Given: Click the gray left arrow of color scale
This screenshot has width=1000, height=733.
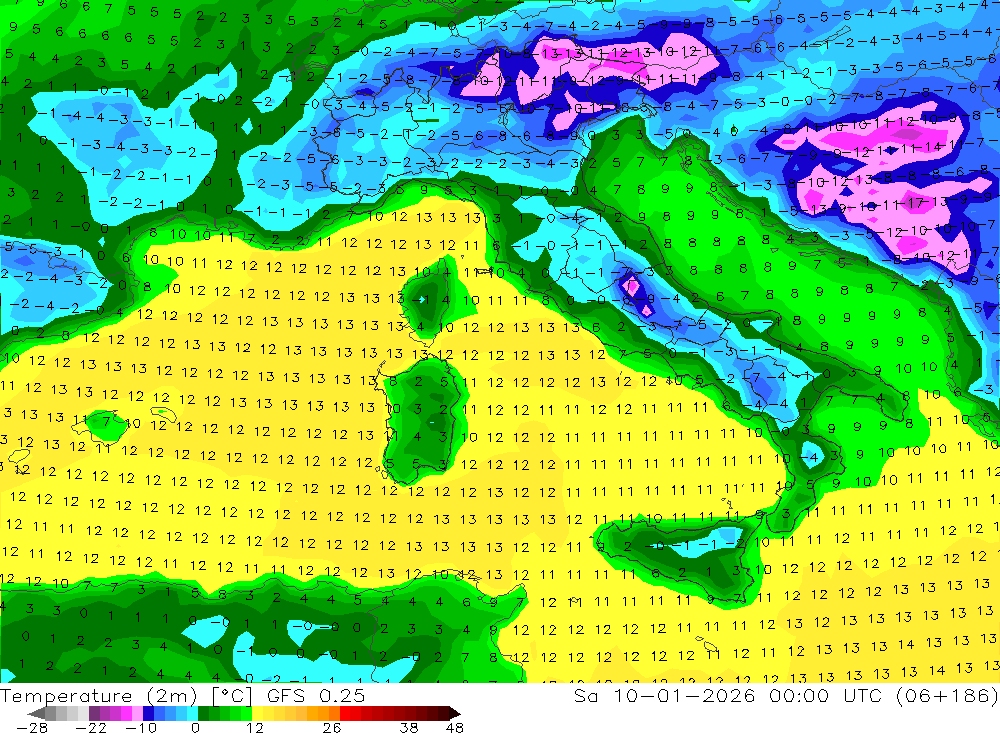Looking at the screenshot, I should (x=36, y=713).
